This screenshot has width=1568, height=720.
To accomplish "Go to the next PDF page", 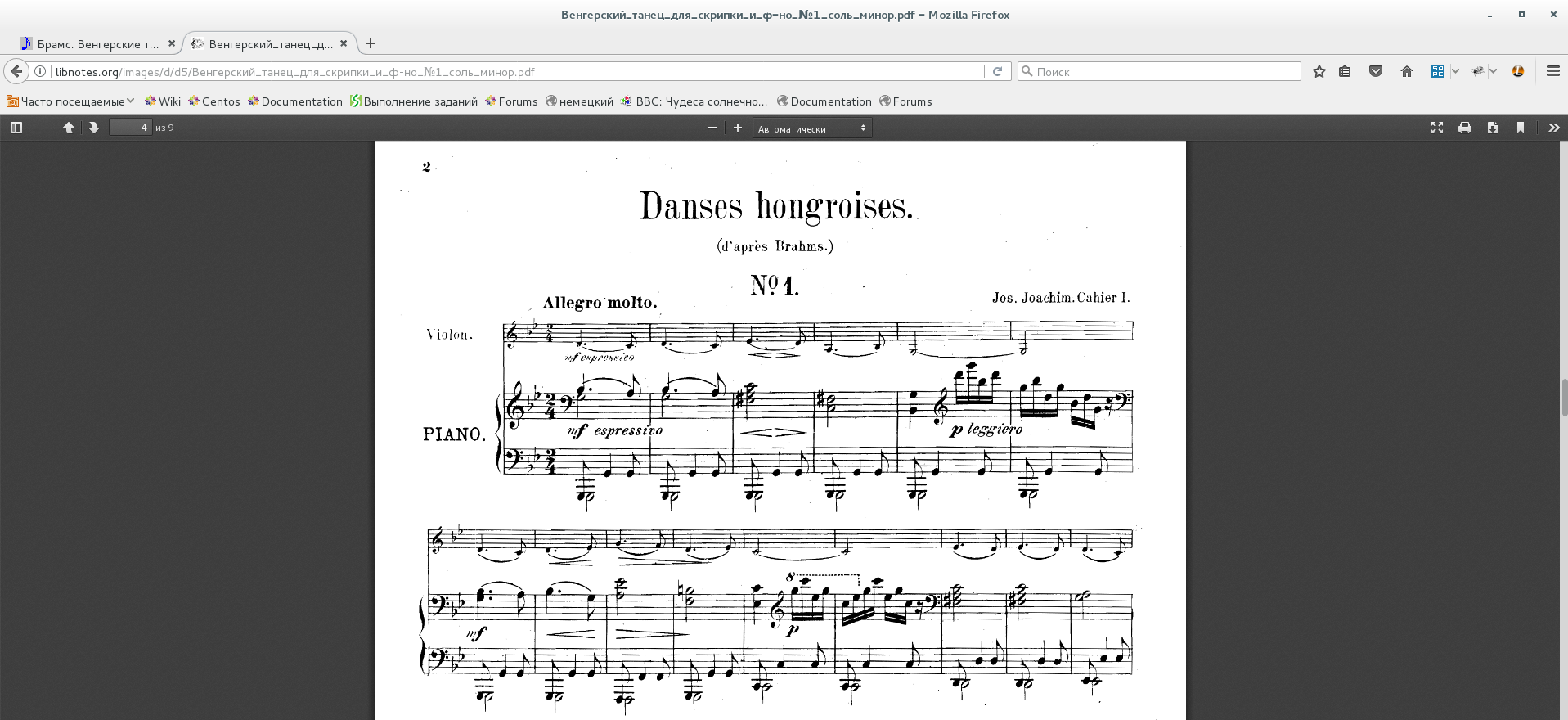I will pyautogui.click(x=94, y=128).
